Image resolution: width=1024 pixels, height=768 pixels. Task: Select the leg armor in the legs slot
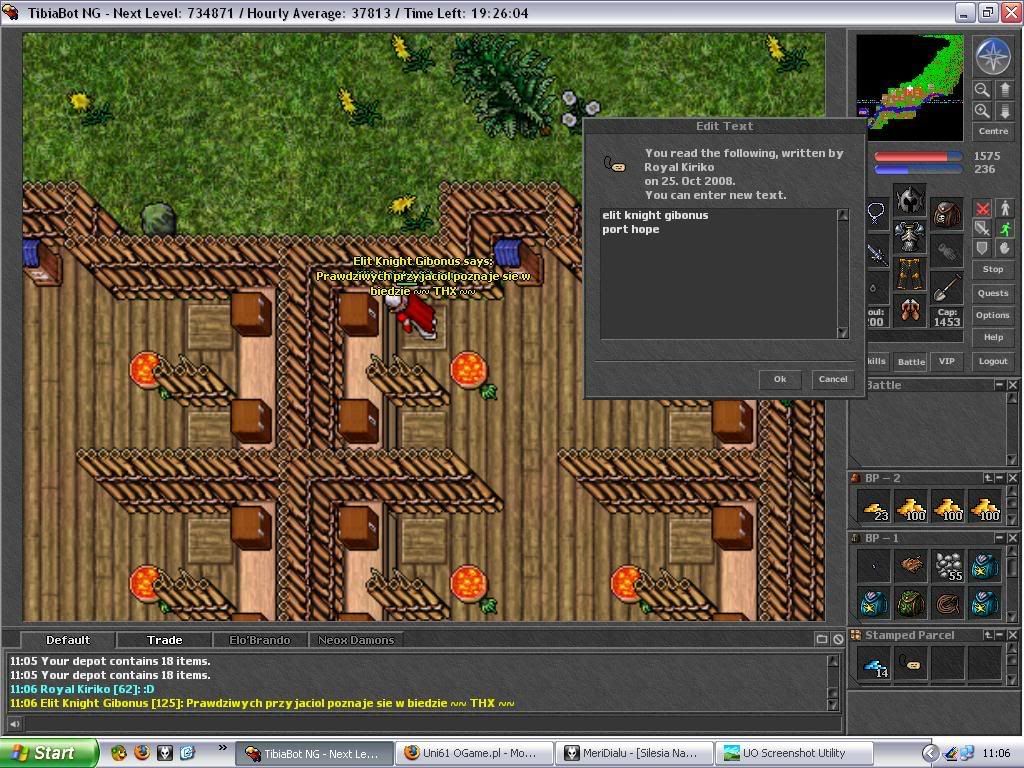point(909,274)
